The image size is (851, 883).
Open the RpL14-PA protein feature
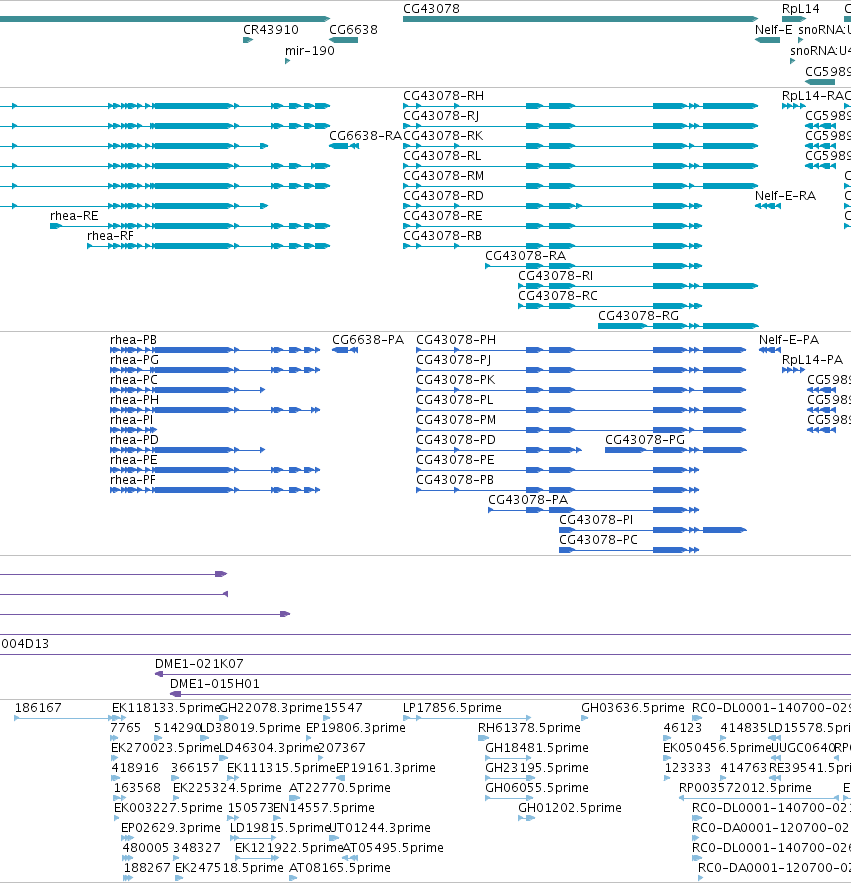click(x=793, y=370)
